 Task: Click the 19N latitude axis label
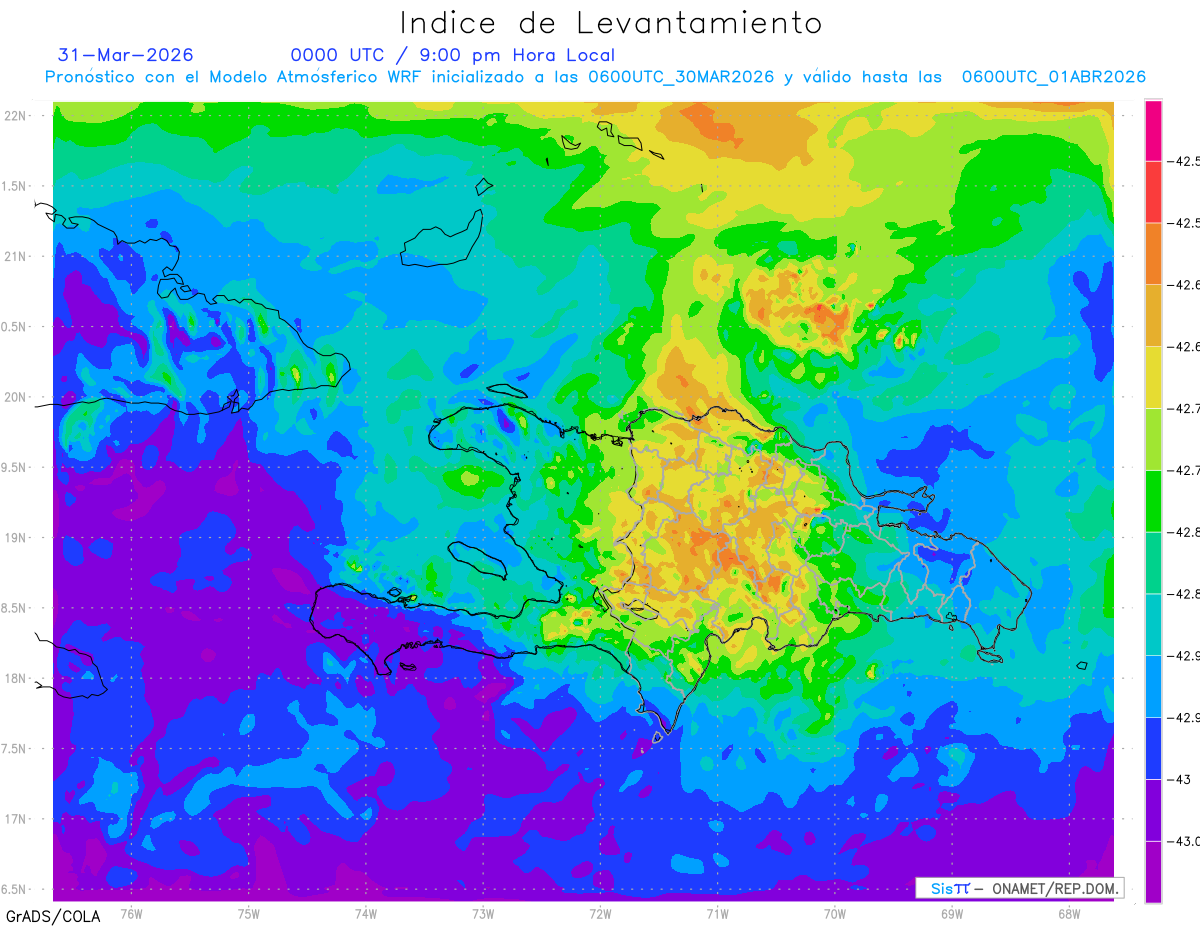coord(14,538)
